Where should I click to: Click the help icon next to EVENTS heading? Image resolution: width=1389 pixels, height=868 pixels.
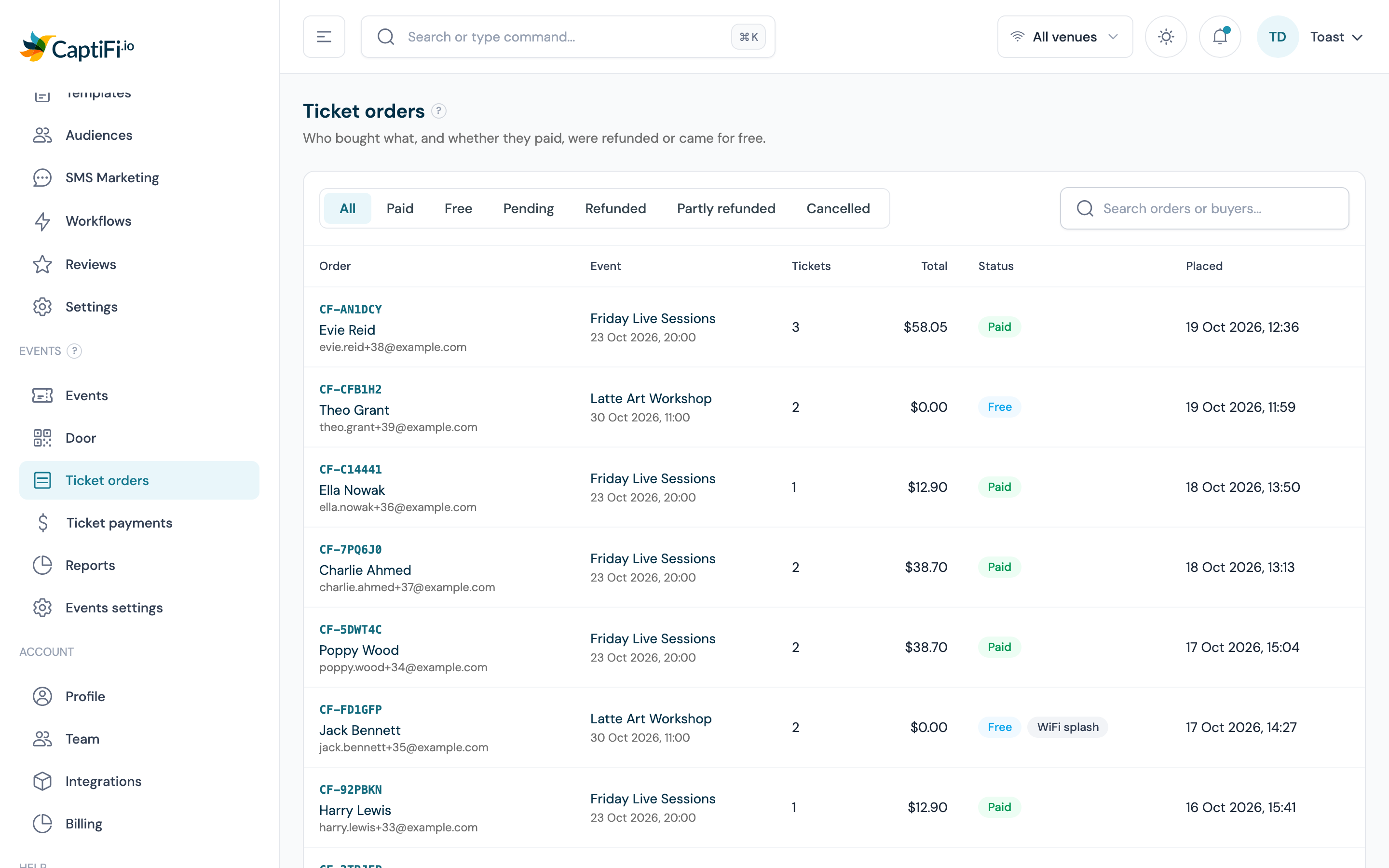74,351
